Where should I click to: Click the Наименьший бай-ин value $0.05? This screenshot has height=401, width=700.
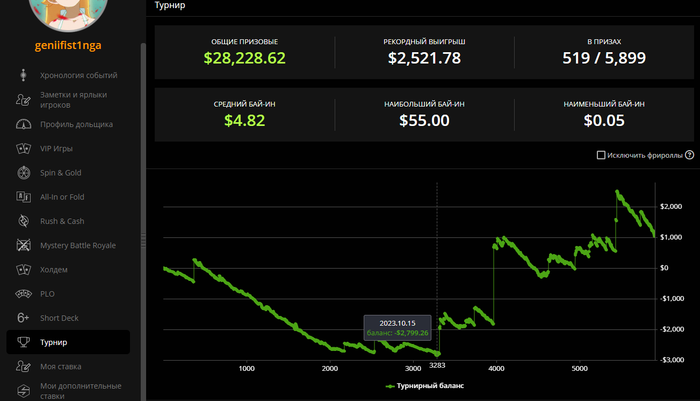tap(604, 121)
